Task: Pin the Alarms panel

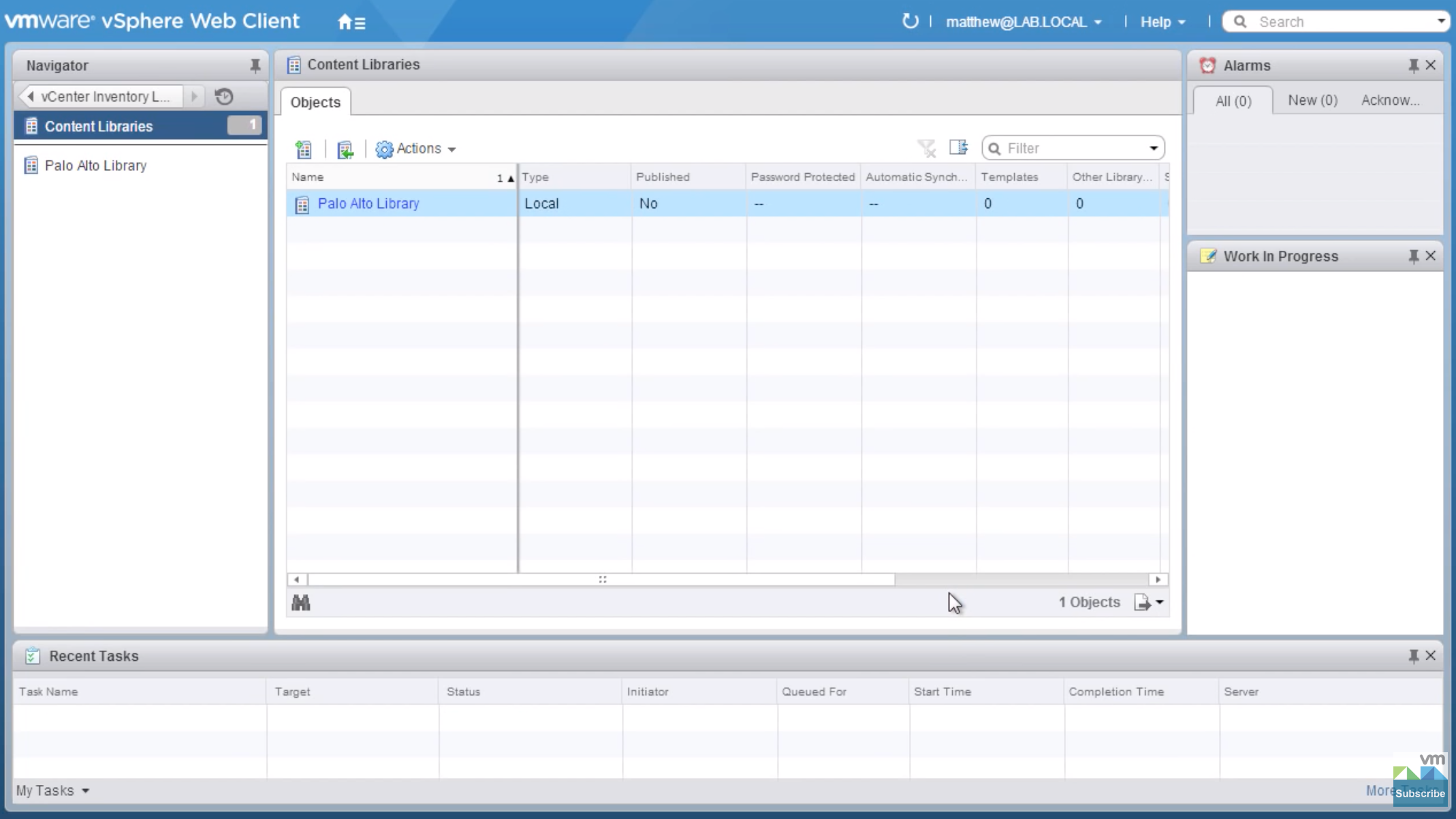Action: tap(1413, 65)
